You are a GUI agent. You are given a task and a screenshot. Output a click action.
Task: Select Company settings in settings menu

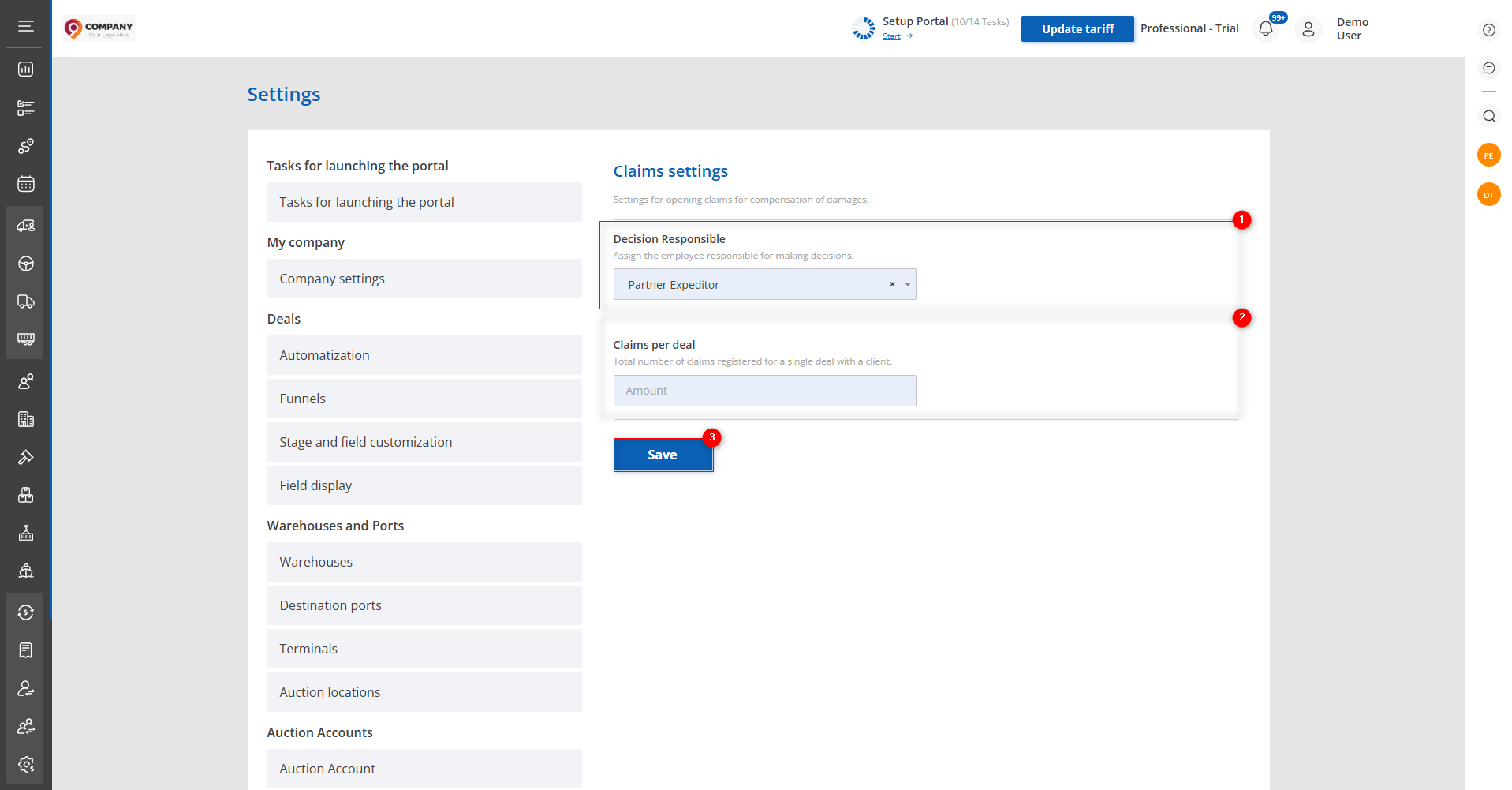coord(424,279)
